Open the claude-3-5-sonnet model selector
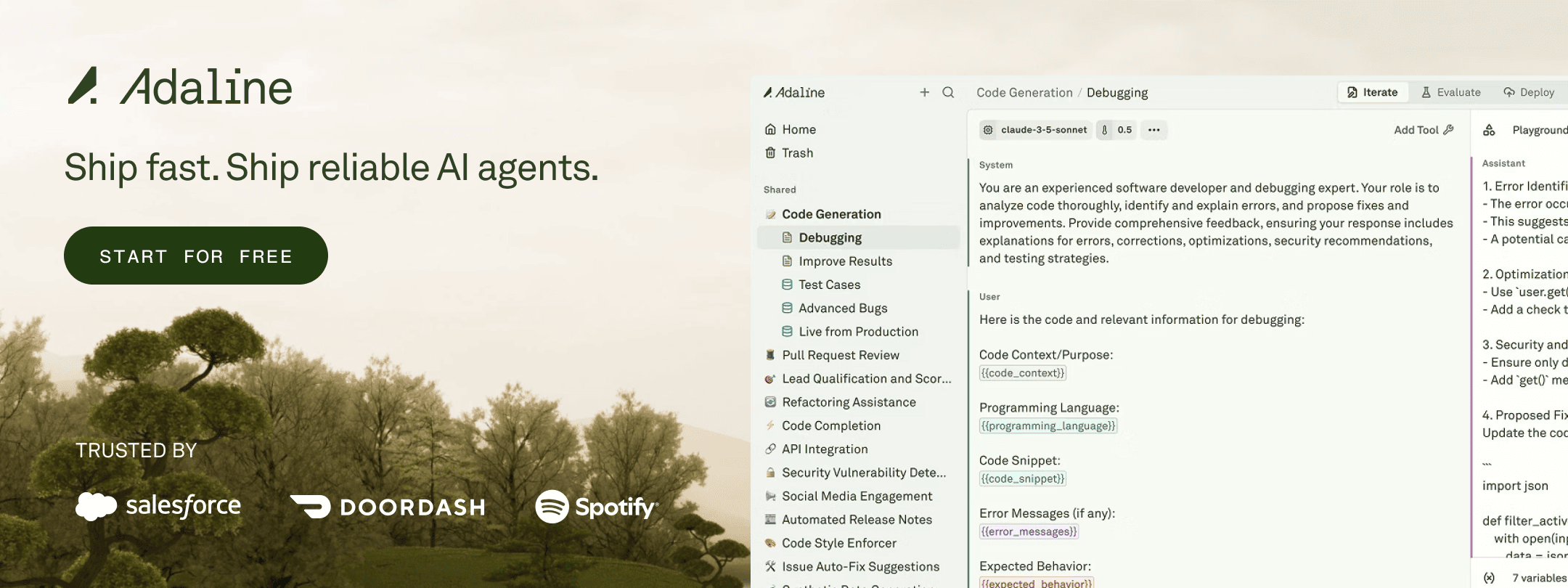 tap(1035, 130)
